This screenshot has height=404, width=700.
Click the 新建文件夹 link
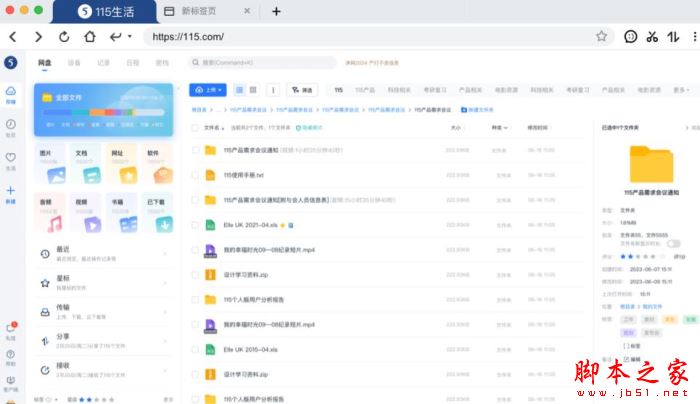477,110
